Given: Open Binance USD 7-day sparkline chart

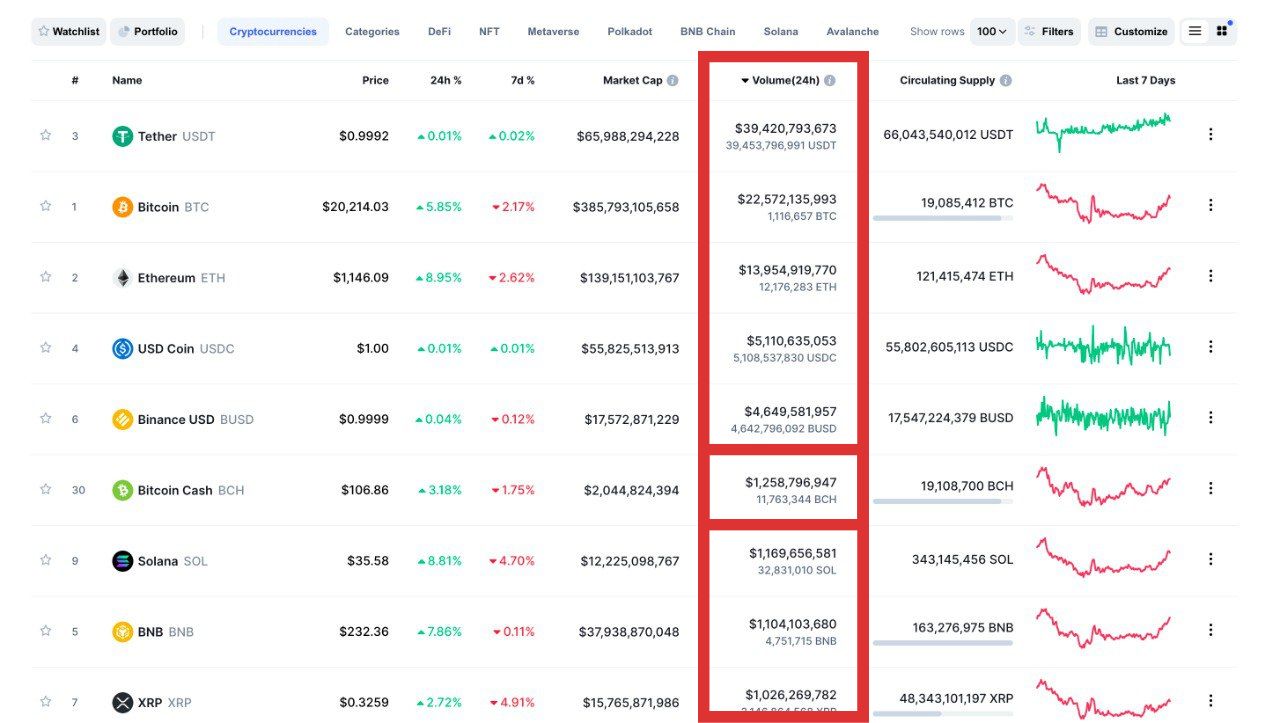Looking at the screenshot, I should [1103, 416].
